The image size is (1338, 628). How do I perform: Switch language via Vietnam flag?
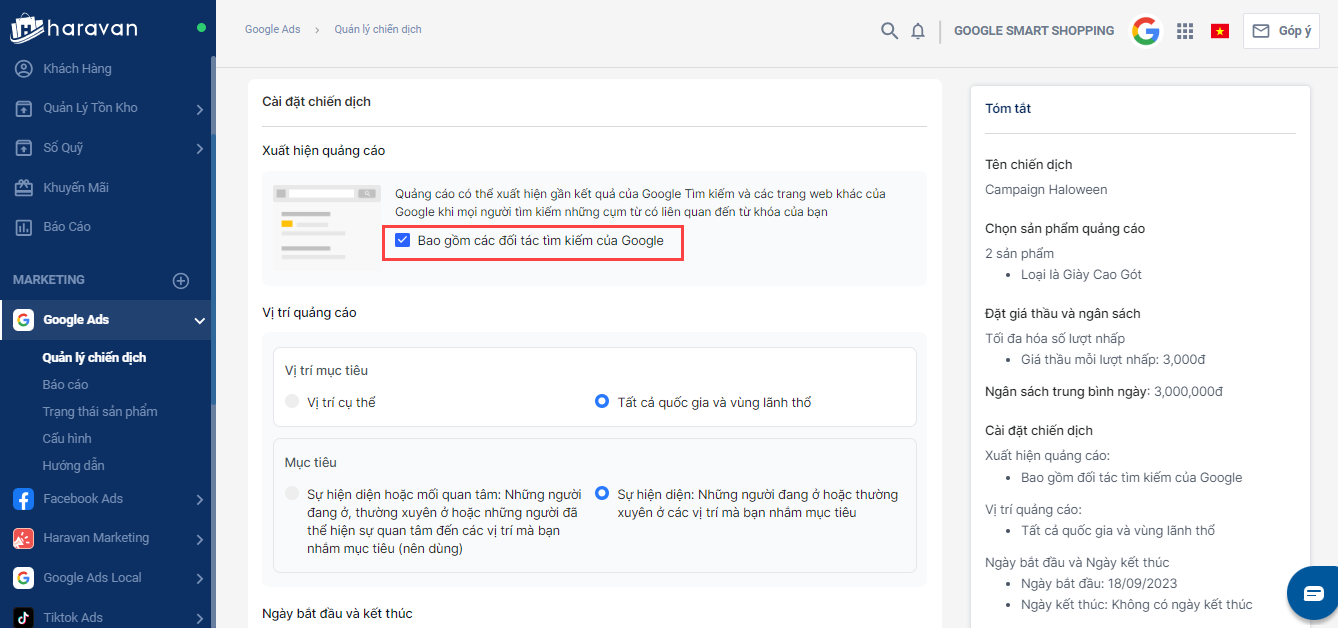1220,31
